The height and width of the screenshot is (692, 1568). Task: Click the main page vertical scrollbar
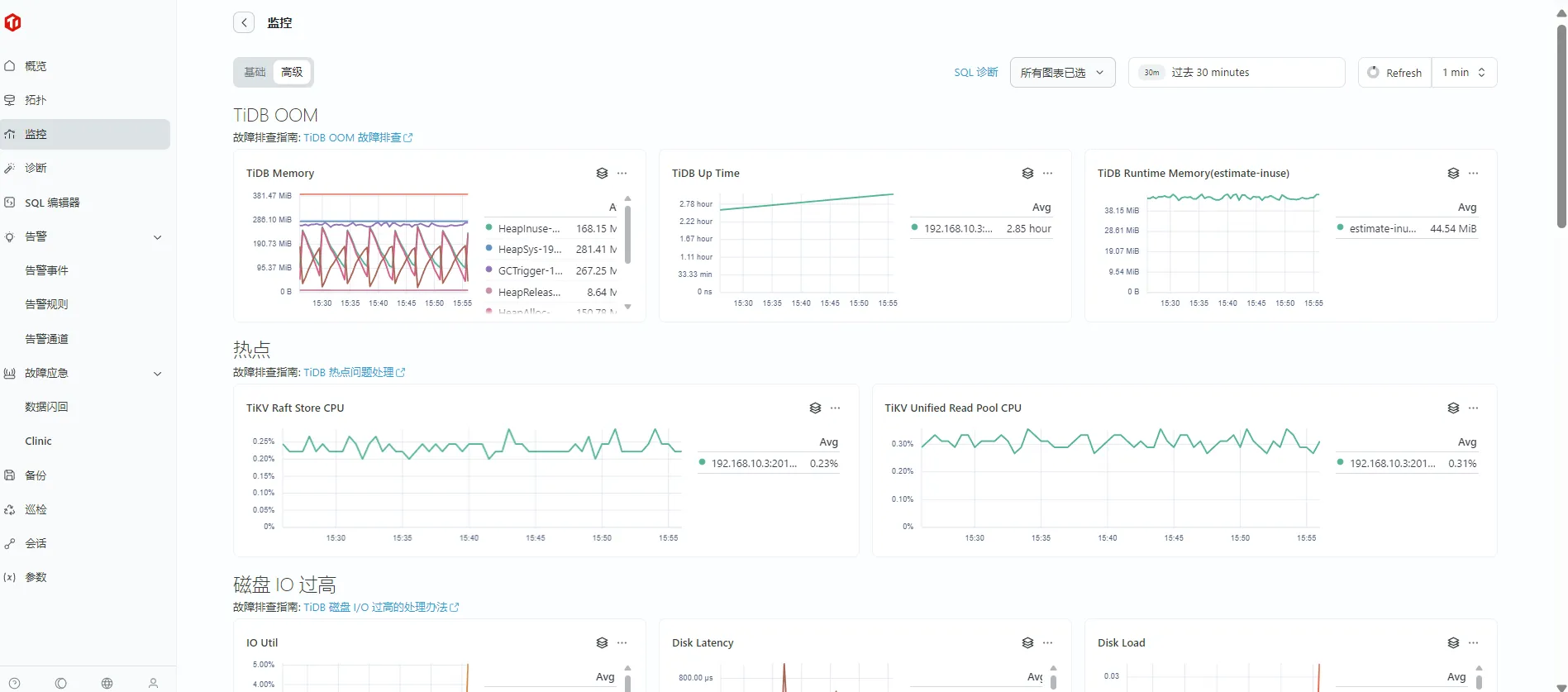(1561, 126)
